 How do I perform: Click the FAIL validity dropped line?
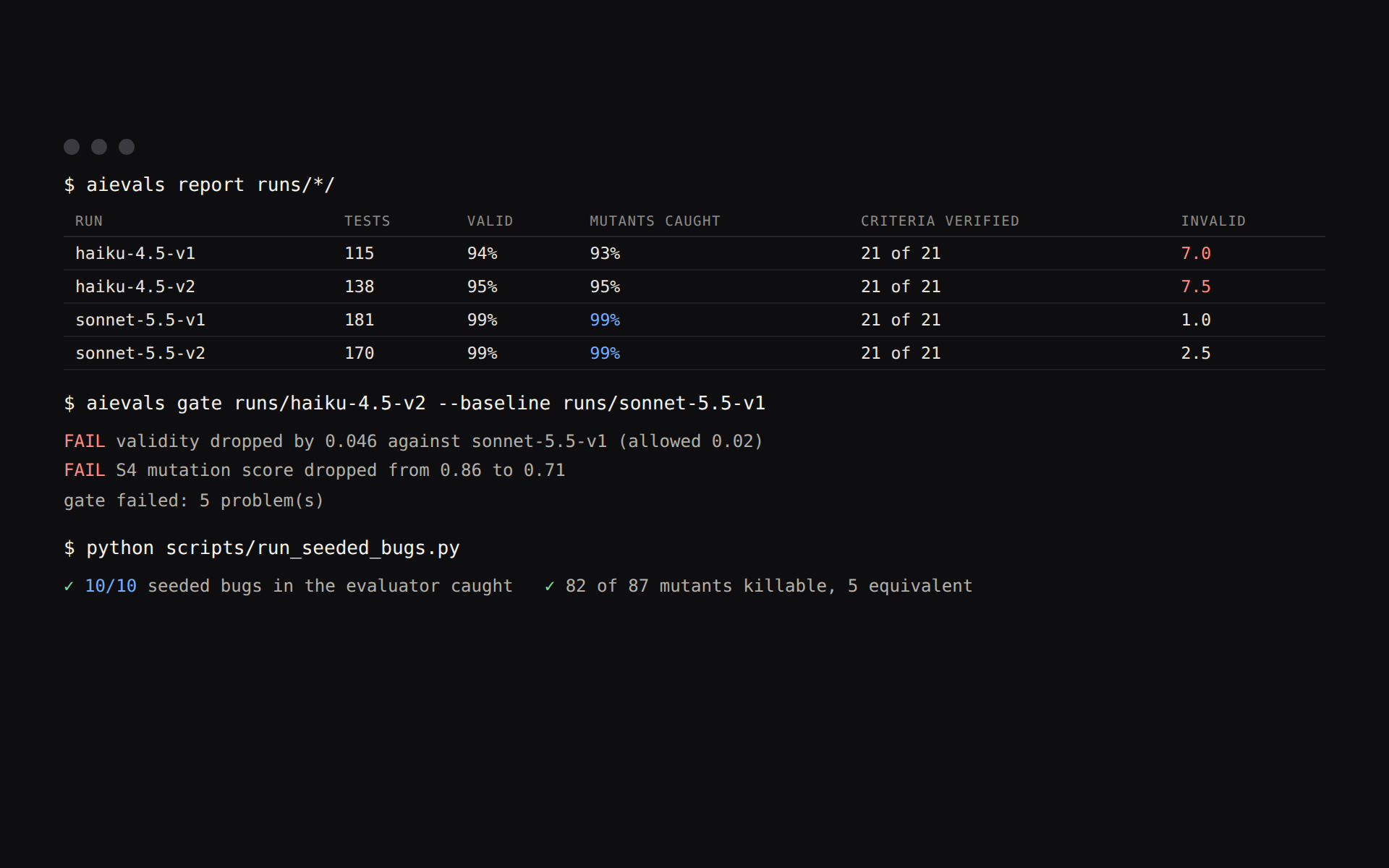coord(413,441)
